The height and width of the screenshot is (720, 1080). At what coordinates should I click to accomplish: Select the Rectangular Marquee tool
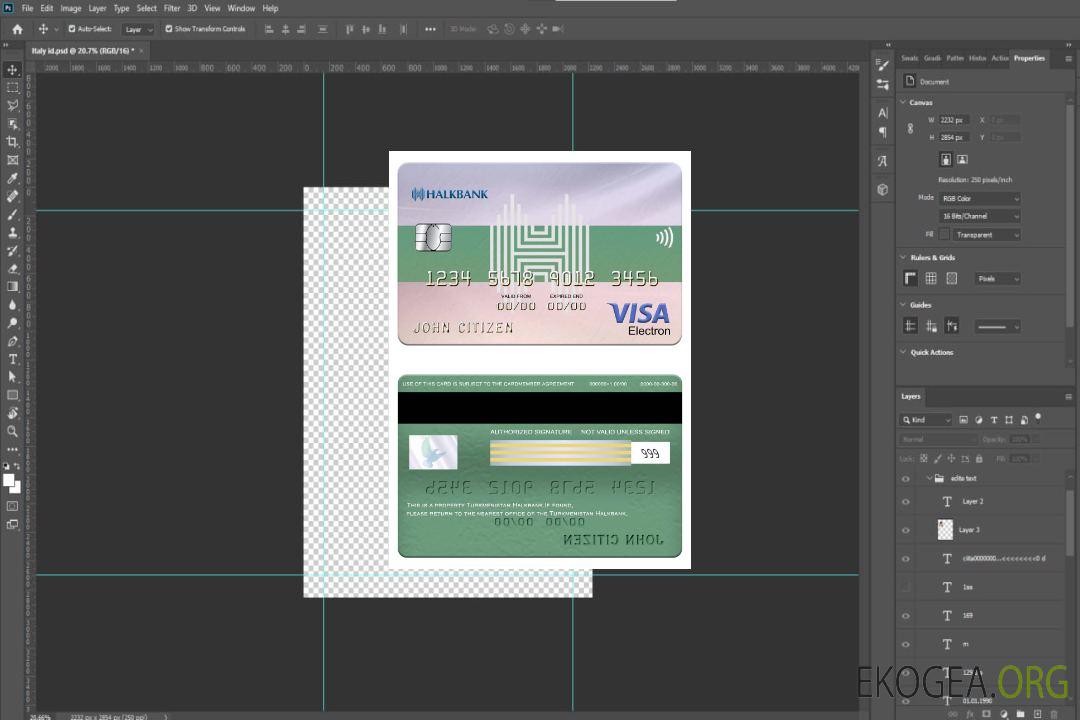click(x=12, y=88)
